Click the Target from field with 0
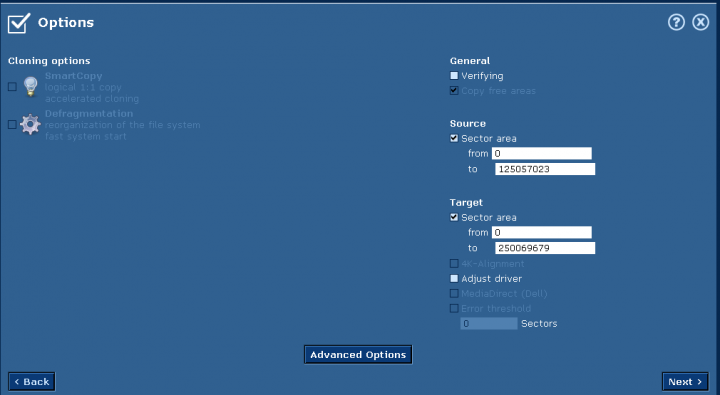 click(x=542, y=232)
